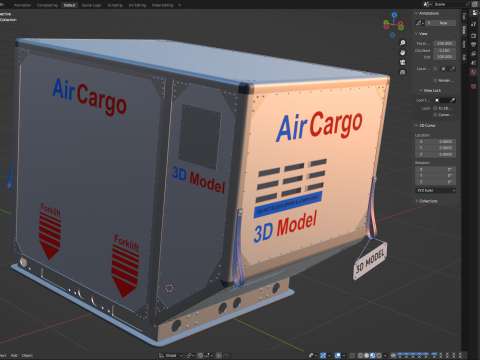Switch to the Game Logic workspace tab
480x360 pixels.
pos(91,5)
